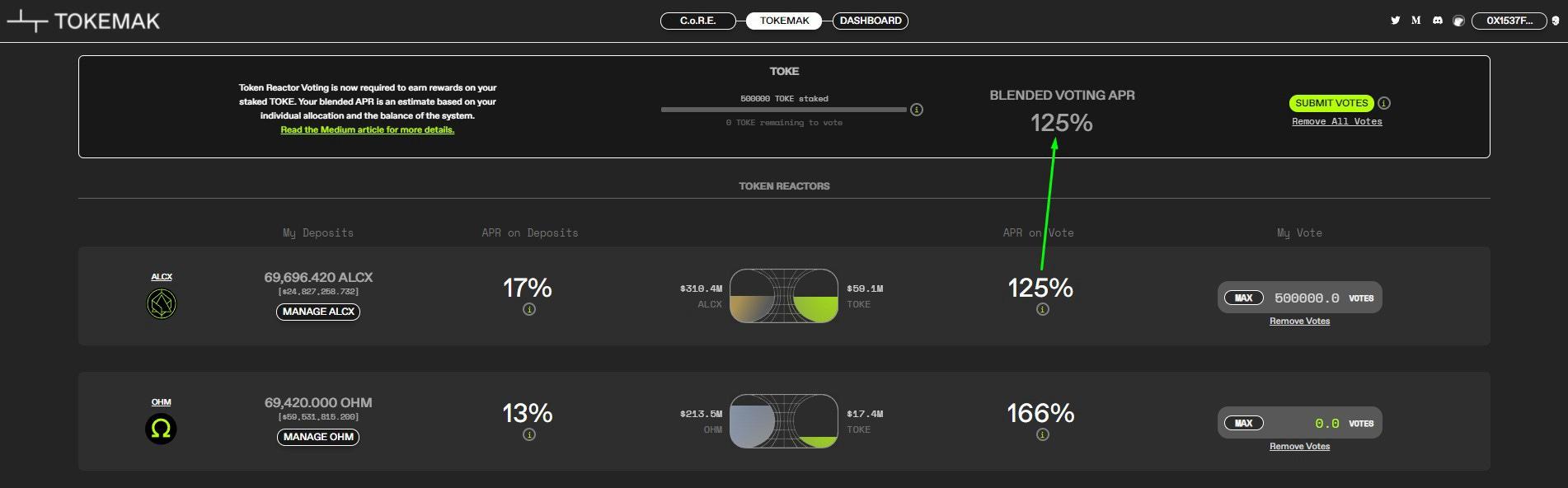Click the My Deposits column header
The height and width of the screenshot is (488, 1568).
pyautogui.click(x=318, y=233)
